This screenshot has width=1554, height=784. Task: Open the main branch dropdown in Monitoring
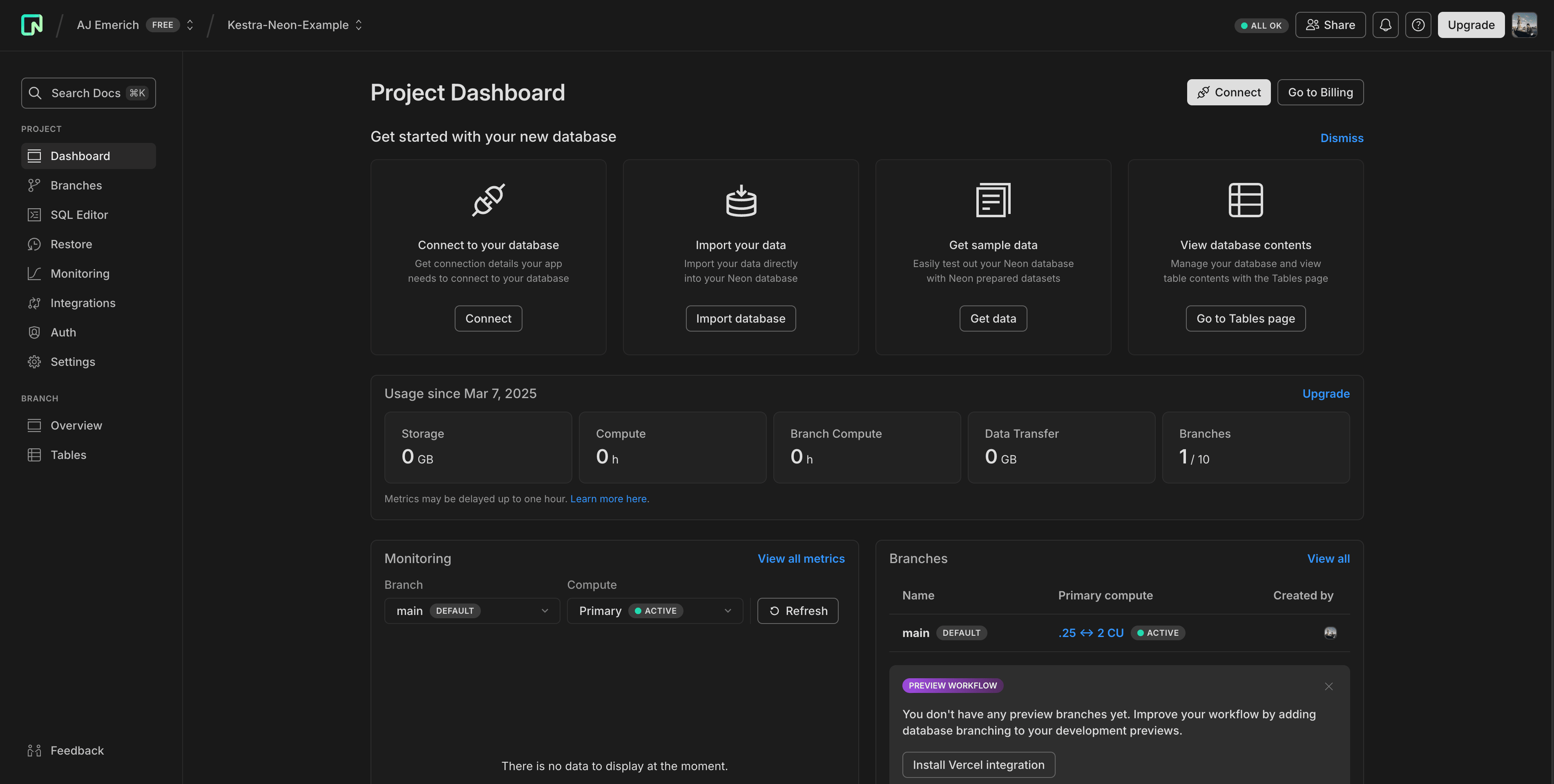coord(472,611)
